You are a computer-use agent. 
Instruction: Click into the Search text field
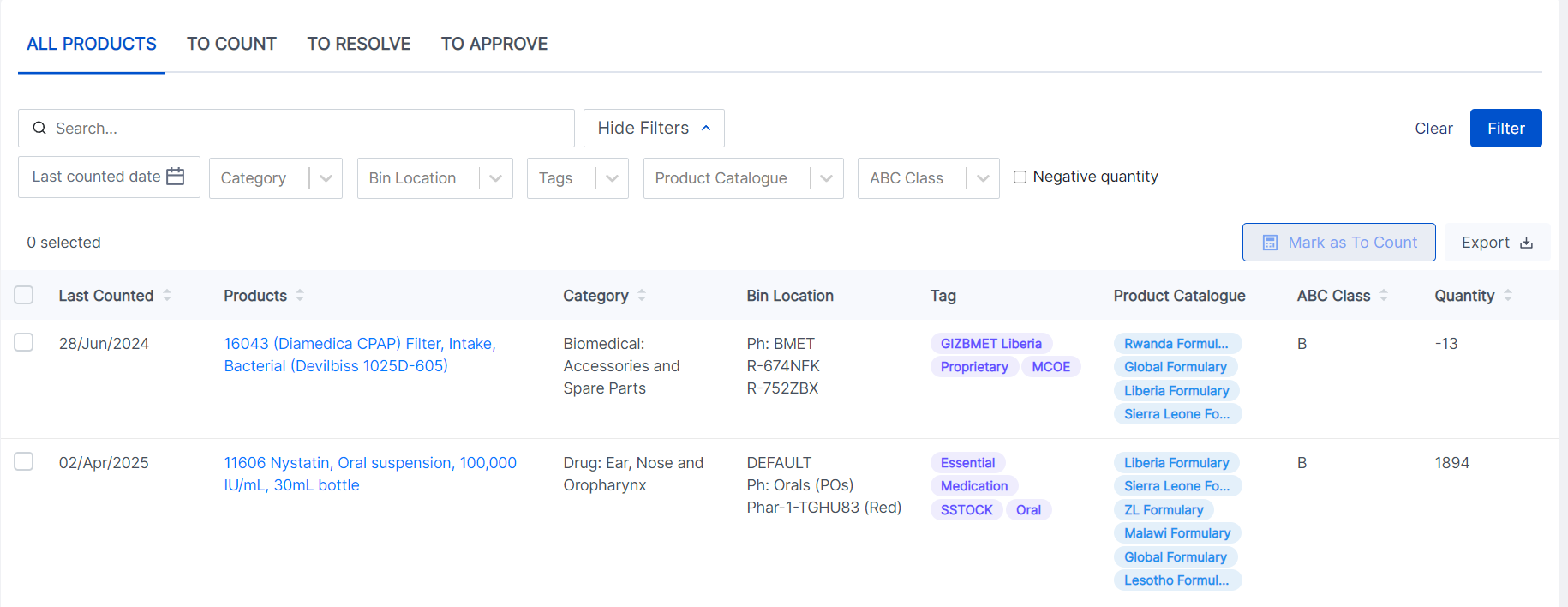308,129
